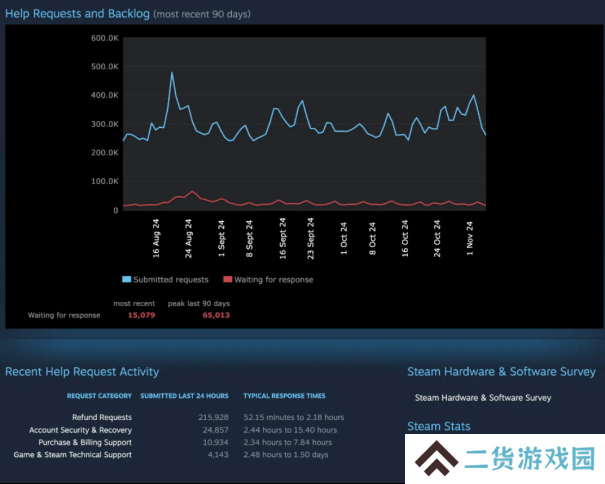Click the Waiting for response legend label

274,280
